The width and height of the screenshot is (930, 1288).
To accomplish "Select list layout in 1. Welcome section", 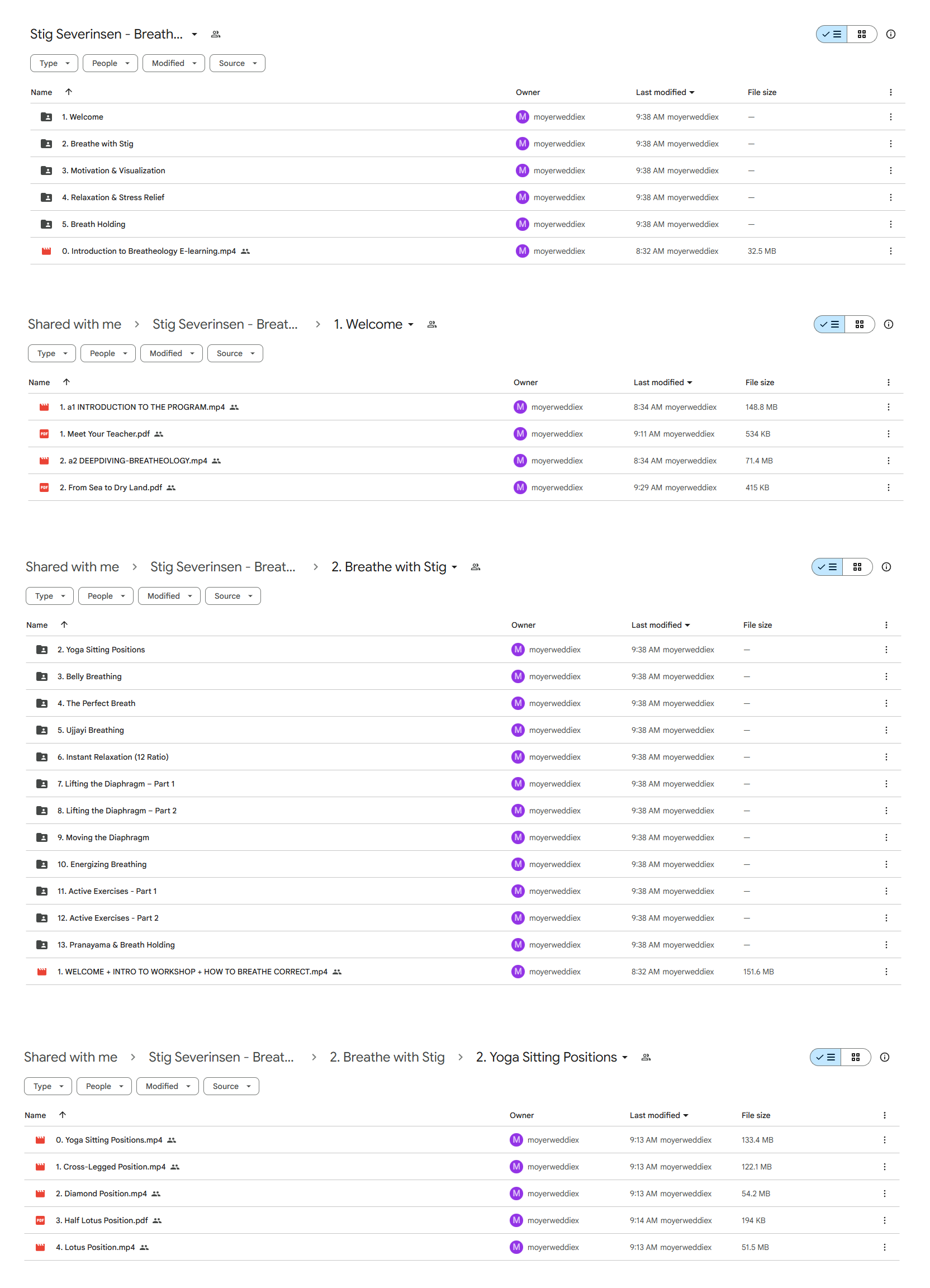I will tap(829, 324).
